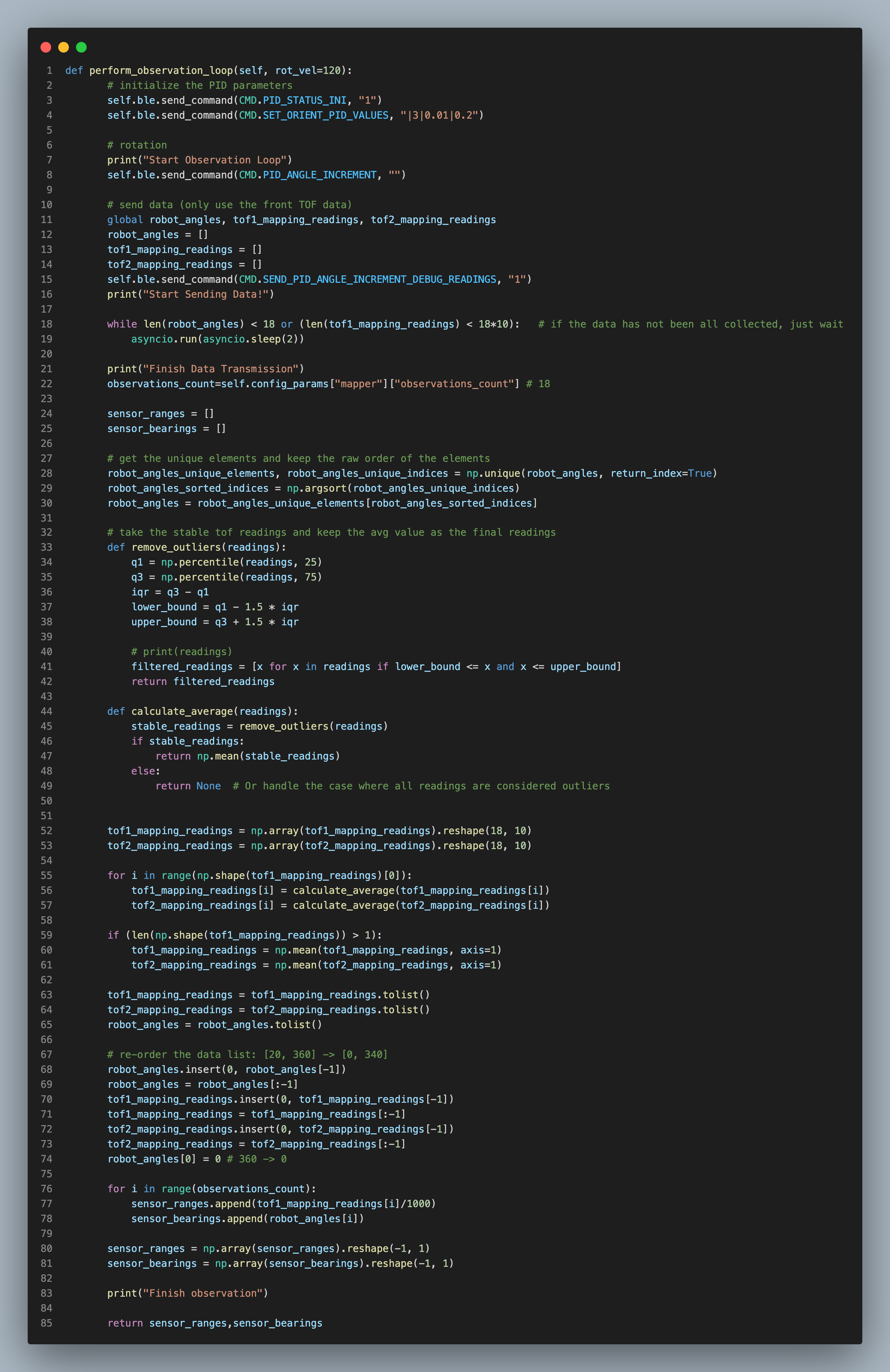The image size is (890, 1372).
Task: Click the CMD.SET_ORIENT_PID_VALUES constant
Action: point(314,115)
